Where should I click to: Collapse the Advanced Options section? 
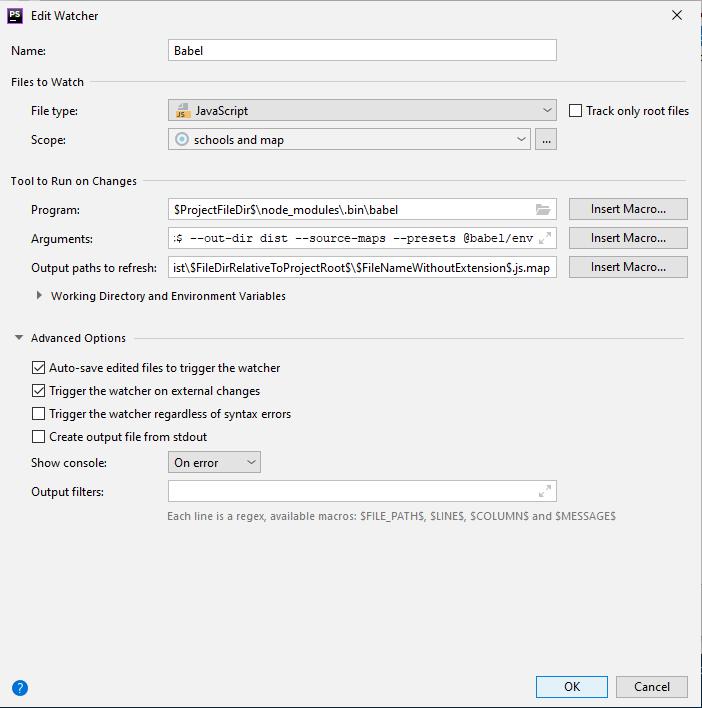pyautogui.click(x=19, y=338)
